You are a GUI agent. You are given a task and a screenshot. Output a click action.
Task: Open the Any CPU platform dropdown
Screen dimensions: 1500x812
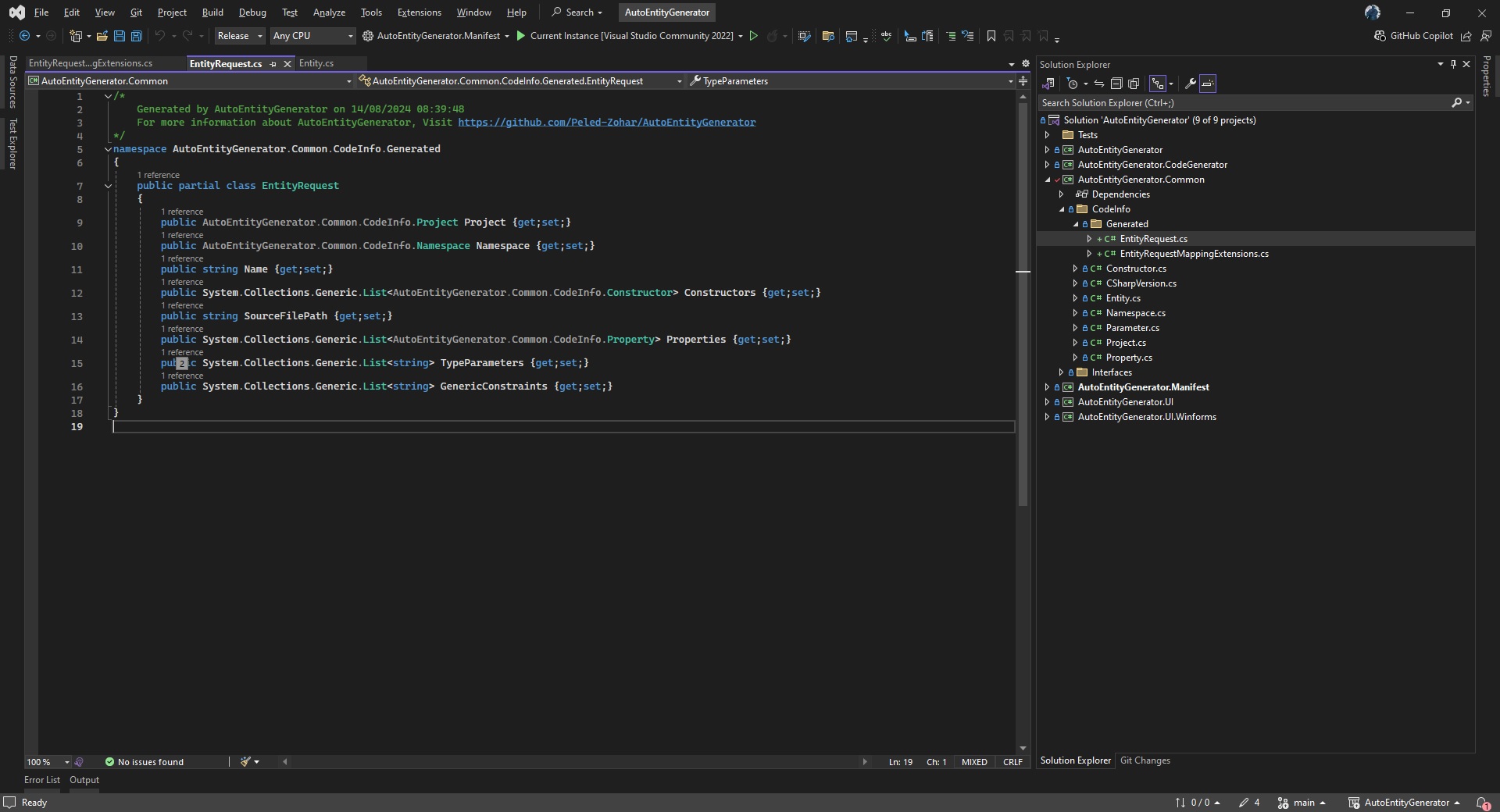click(x=312, y=36)
